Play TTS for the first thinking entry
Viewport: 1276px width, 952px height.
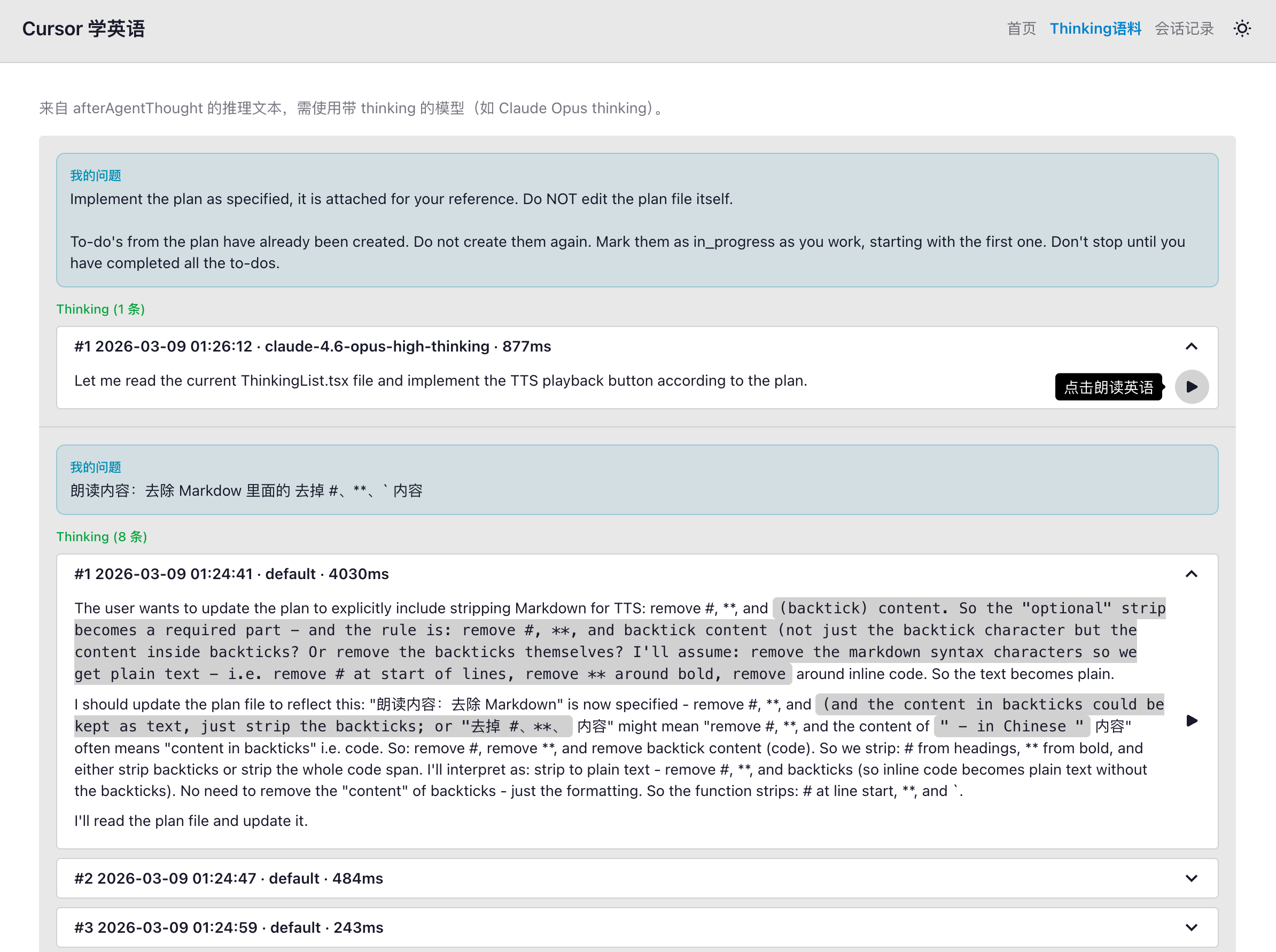pos(1191,387)
